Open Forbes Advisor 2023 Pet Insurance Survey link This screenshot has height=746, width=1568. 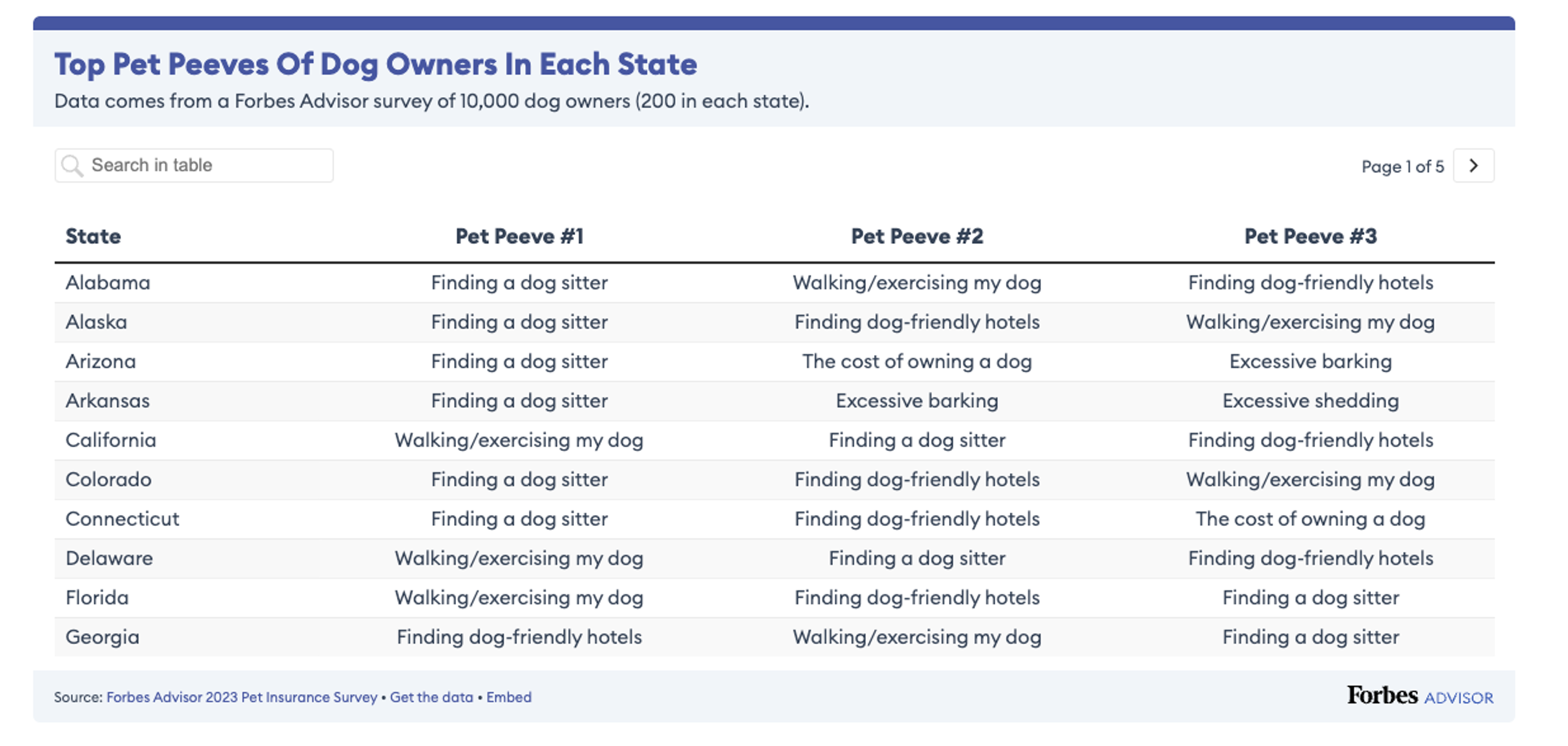pyautogui.click(x=241, y=697)
